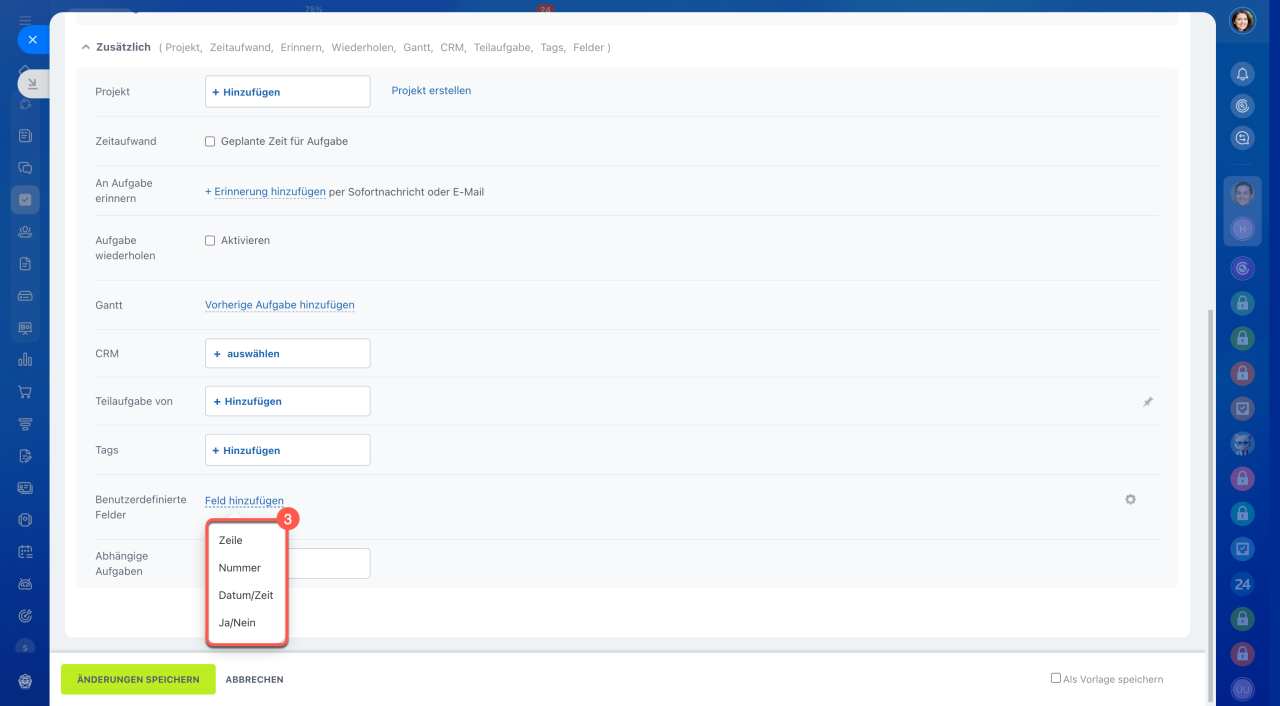Open the bar chart analytics icon in the left sidebar
Image resolution: width=1280 pixels, height=706 pixels.
pos(25,360)
